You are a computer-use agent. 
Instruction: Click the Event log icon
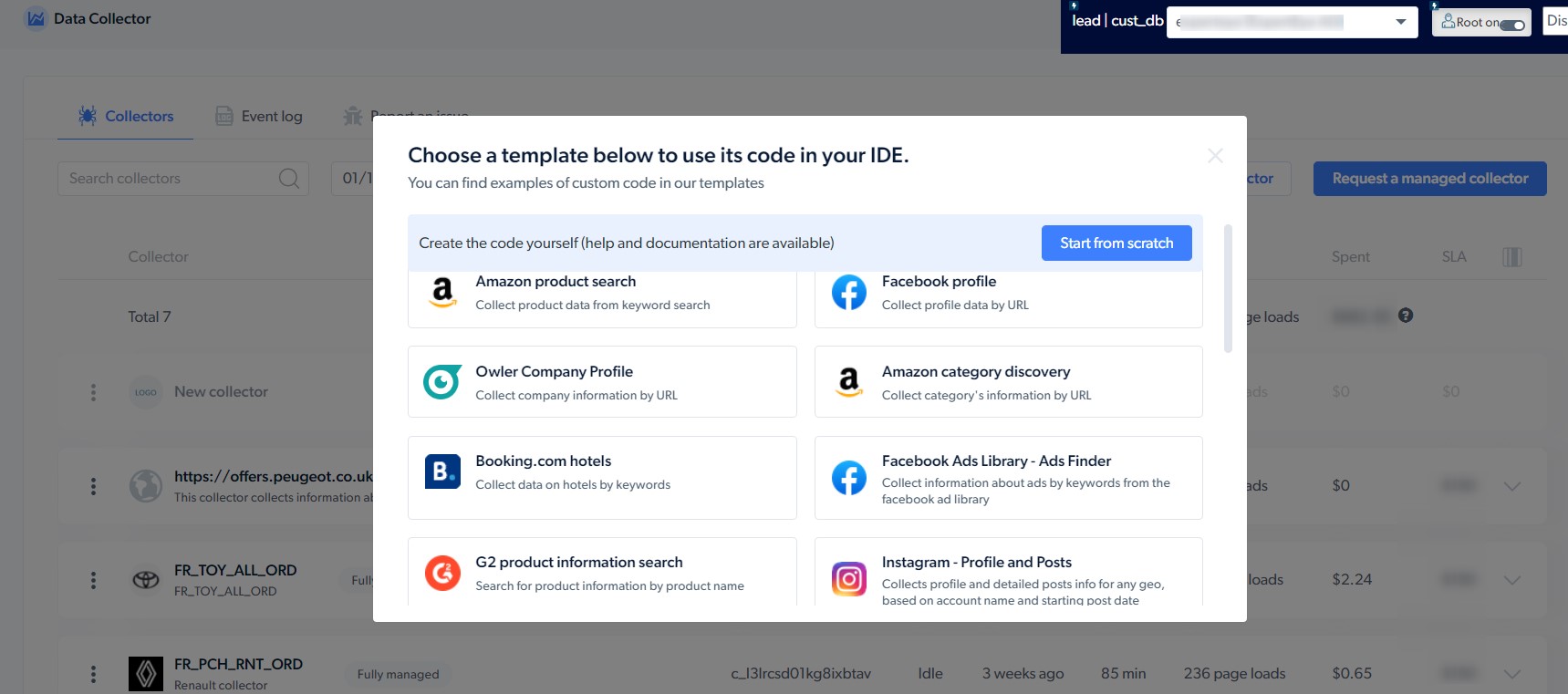(224, 116)
